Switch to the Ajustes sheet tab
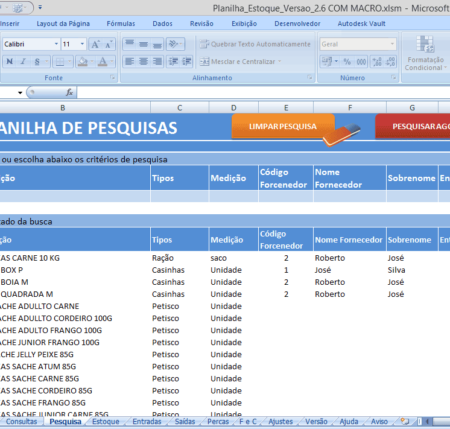This screenshot has width=450, height=429. pos(281,422)
